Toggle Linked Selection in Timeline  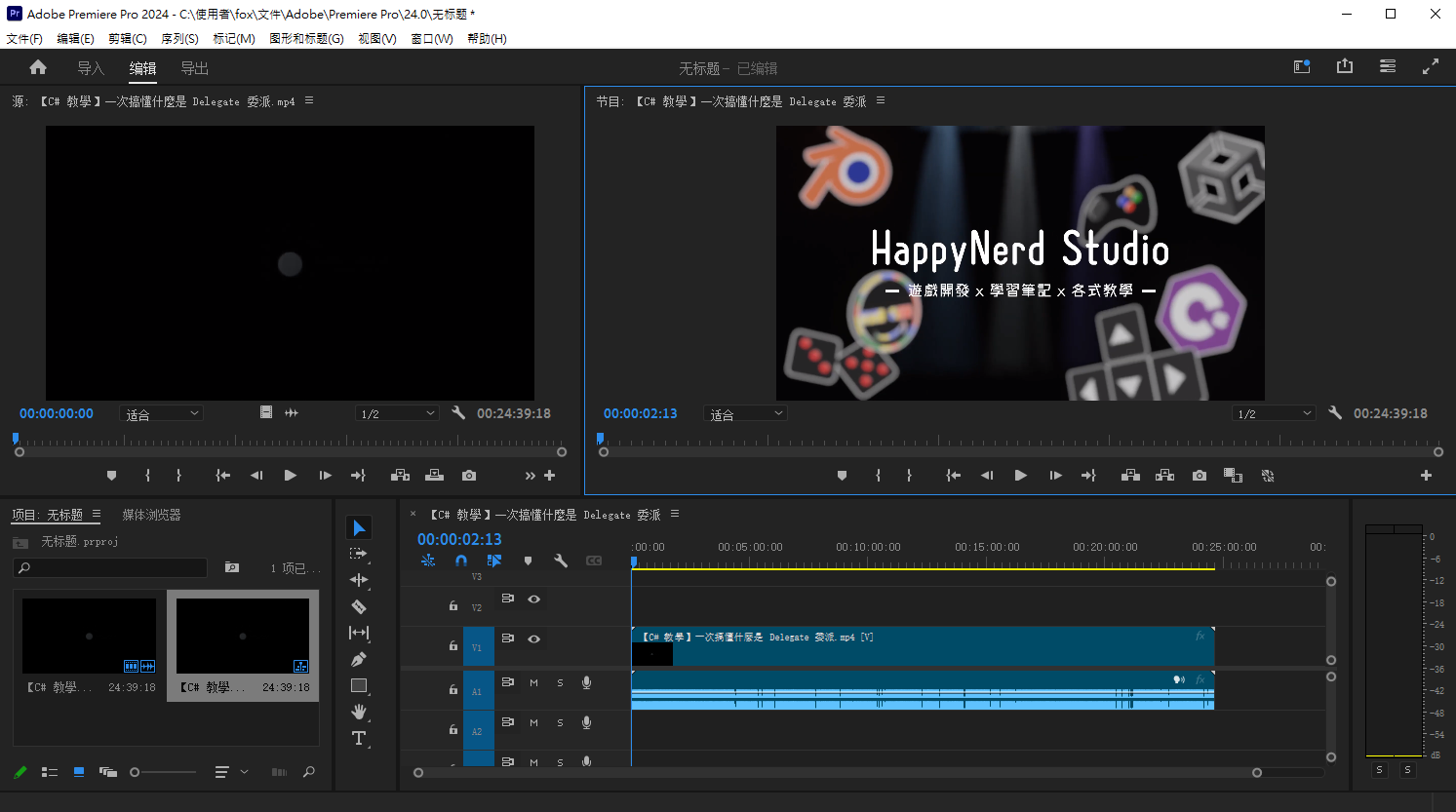click(494, 561)
